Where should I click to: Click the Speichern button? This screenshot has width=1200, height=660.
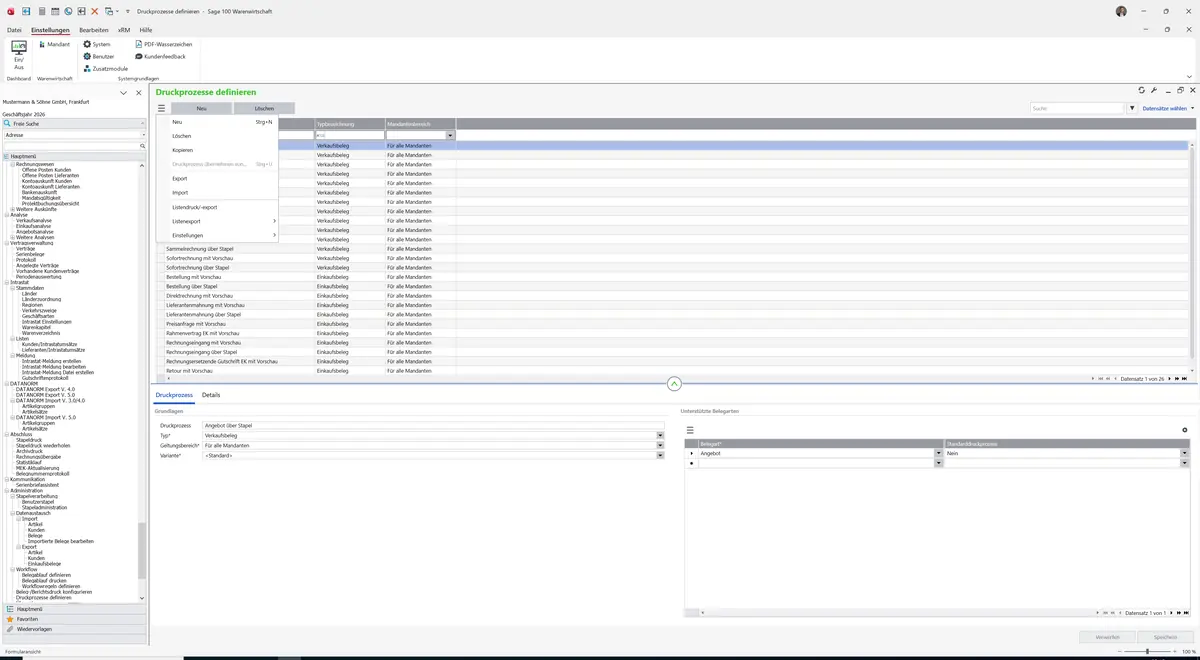pos(1165,636)
